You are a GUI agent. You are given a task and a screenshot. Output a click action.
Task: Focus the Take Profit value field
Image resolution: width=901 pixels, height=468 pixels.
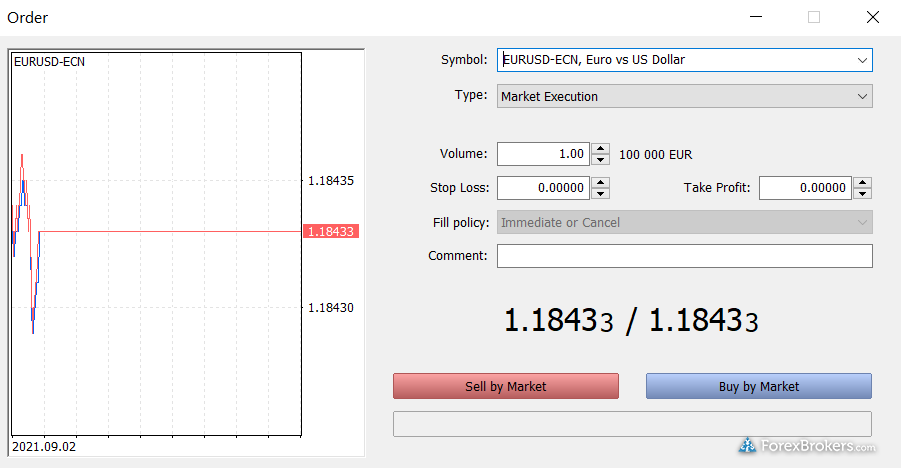coord(805,188)
